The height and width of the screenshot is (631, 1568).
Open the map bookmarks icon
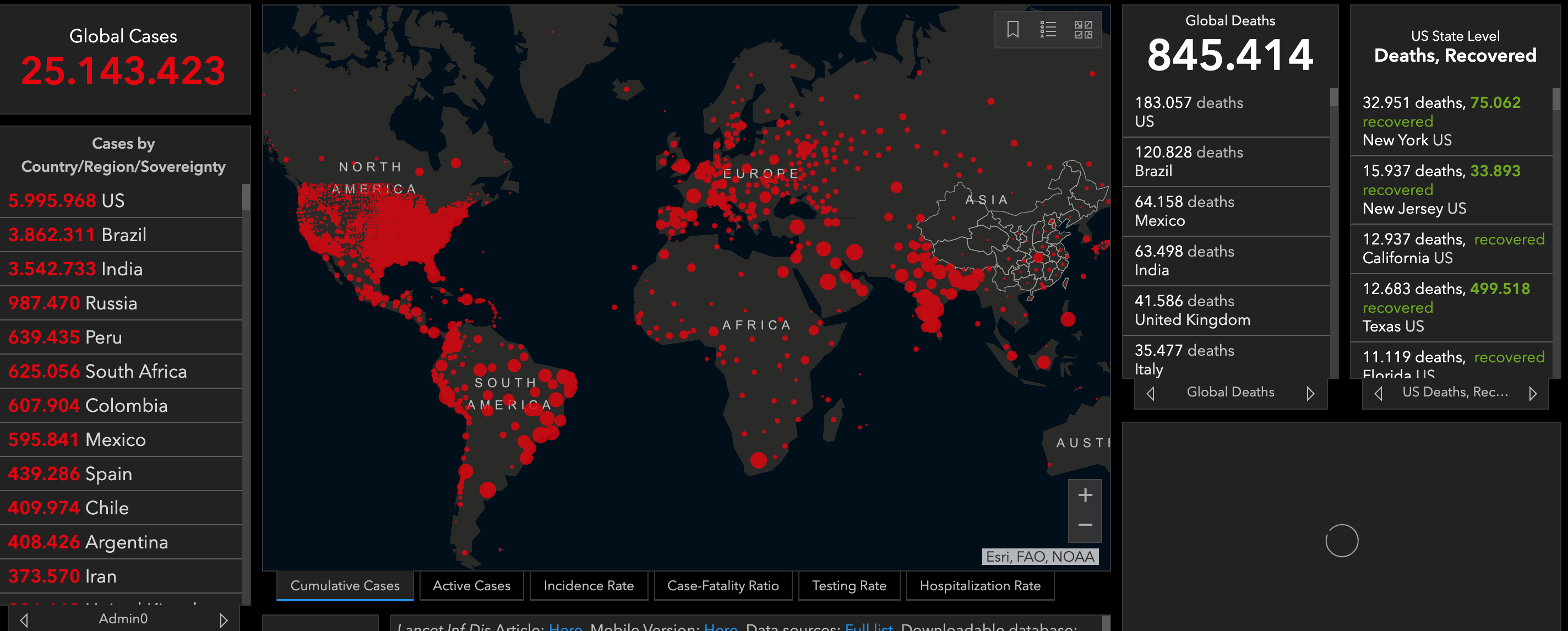[1012, 29]
